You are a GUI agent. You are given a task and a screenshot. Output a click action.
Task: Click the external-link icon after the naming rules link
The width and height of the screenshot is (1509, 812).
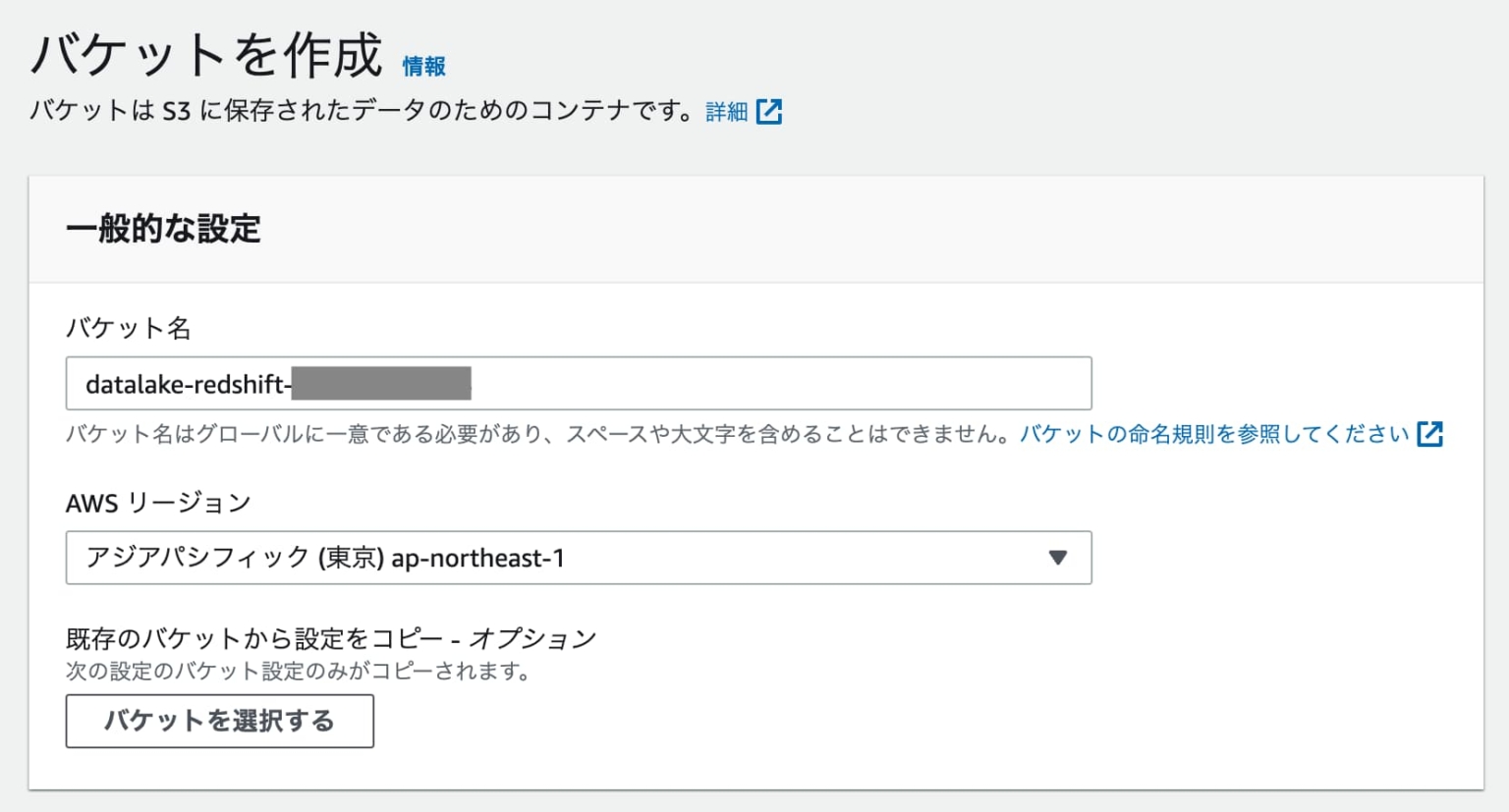(x=1429, y=434)
